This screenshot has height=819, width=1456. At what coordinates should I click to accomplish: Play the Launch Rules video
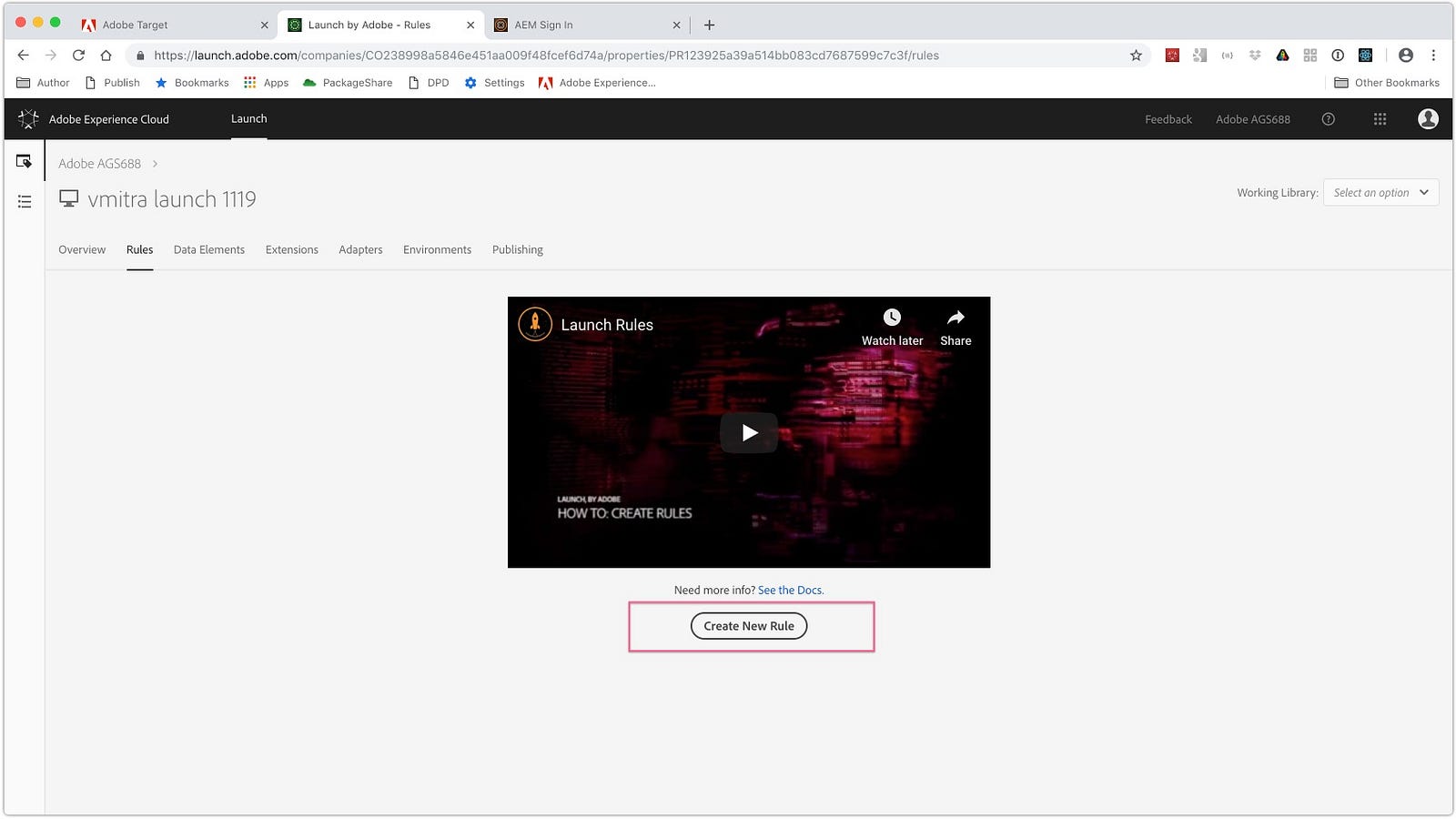749,432
